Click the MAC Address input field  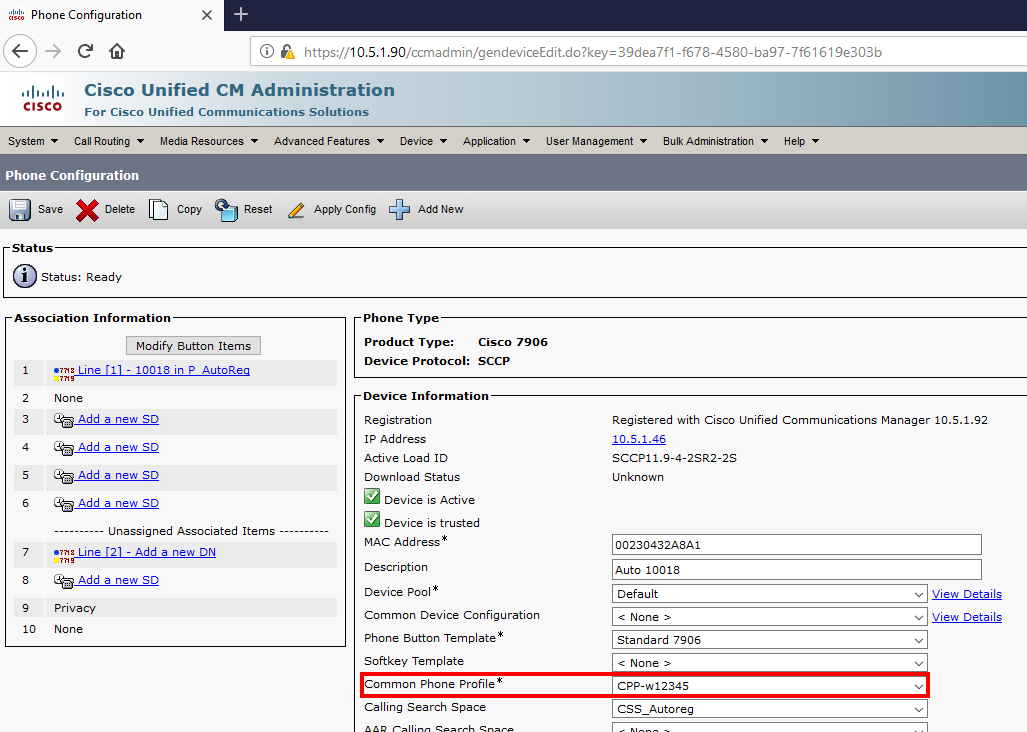pos(796,545)
